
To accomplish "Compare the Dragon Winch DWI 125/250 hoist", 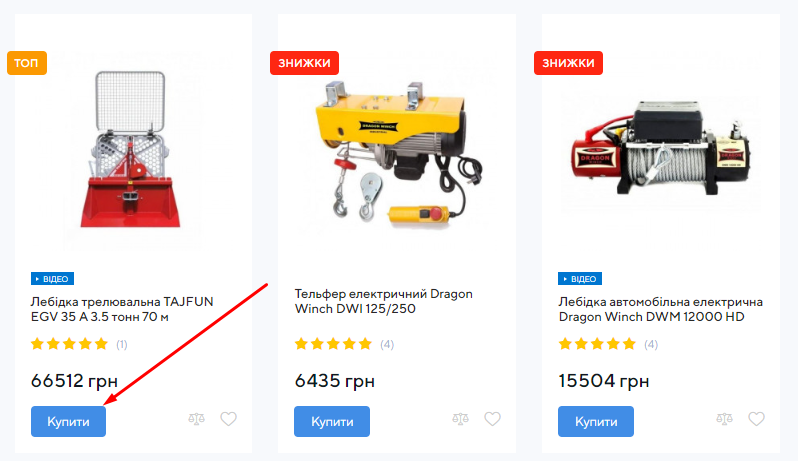I will tap(461, 419).
